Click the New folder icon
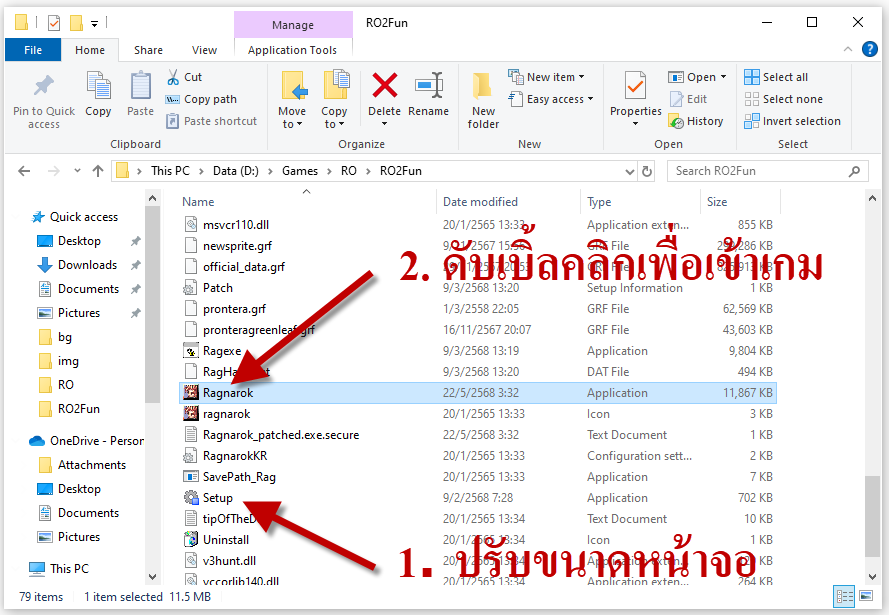The width and height of the screenshot is (889, 615). (482, 86)
